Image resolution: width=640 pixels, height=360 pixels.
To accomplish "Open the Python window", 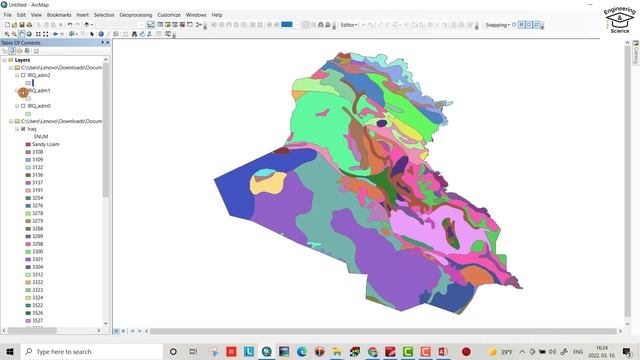I will point(190,25).
